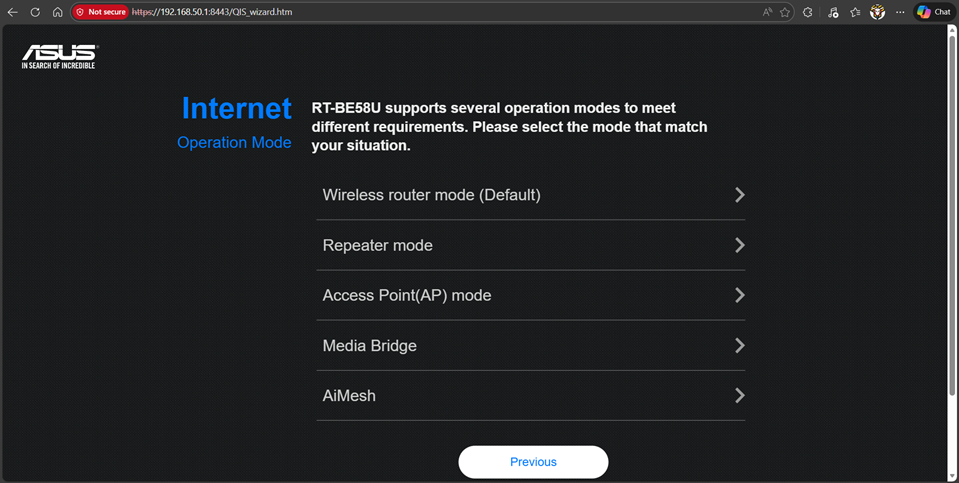Screen dimensions: 959x483
Task: Click the Previous button
Action: pos(533,462)
